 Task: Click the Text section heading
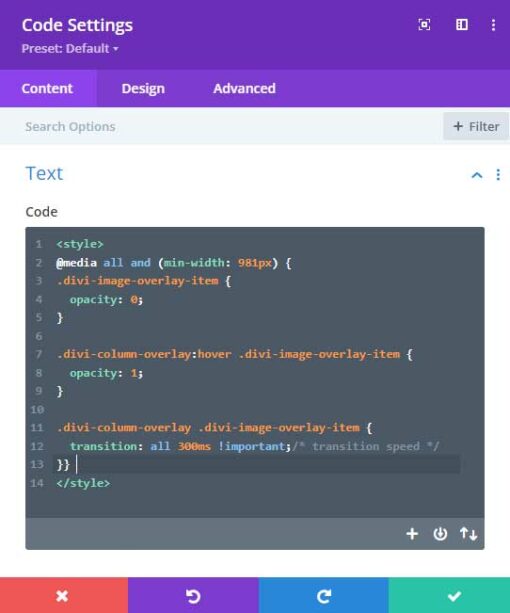pyautogui.click(x=44, y=173)
